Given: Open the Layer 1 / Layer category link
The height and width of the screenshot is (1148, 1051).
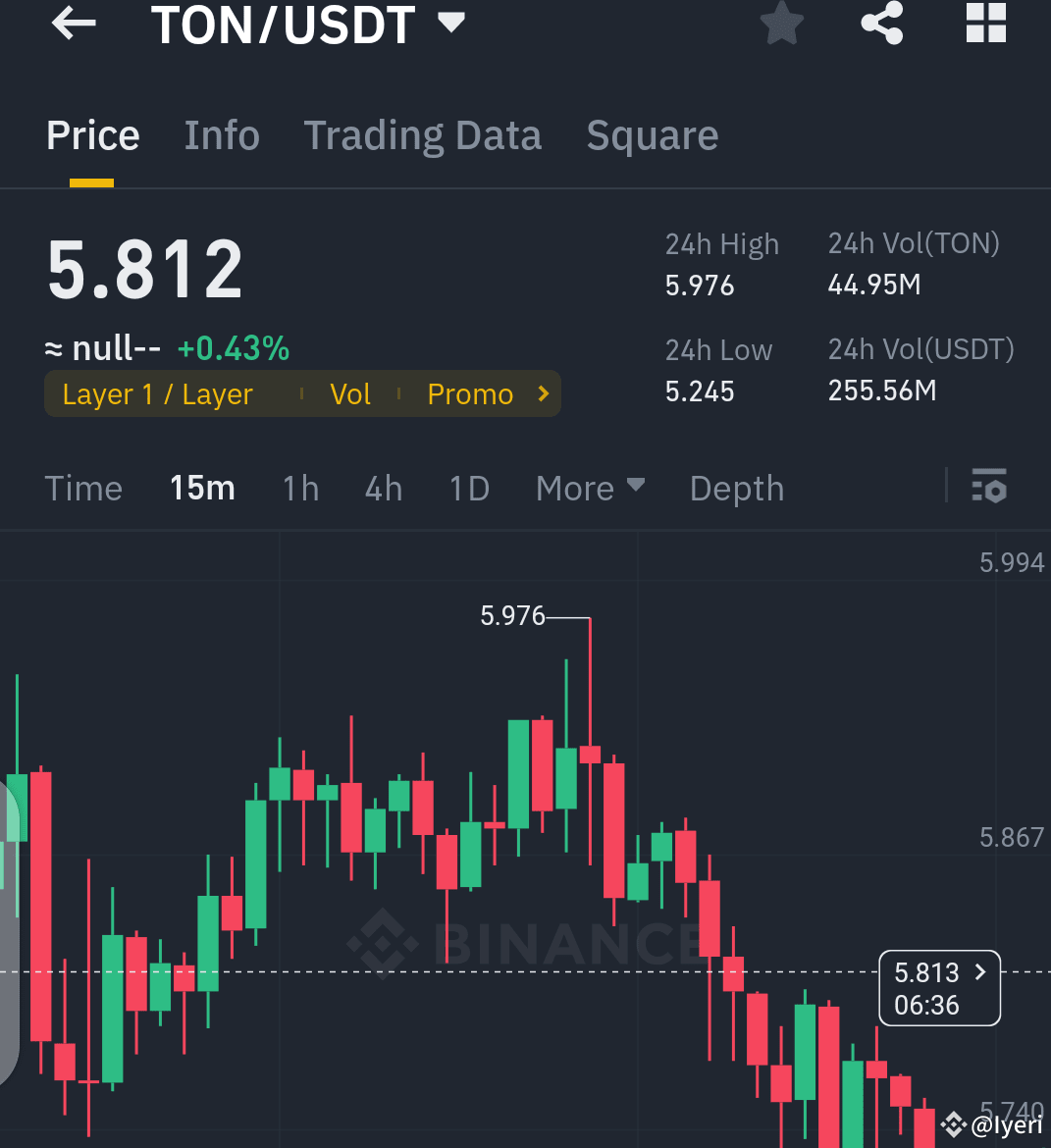Looking at the screenshot, I should (157, 393).
